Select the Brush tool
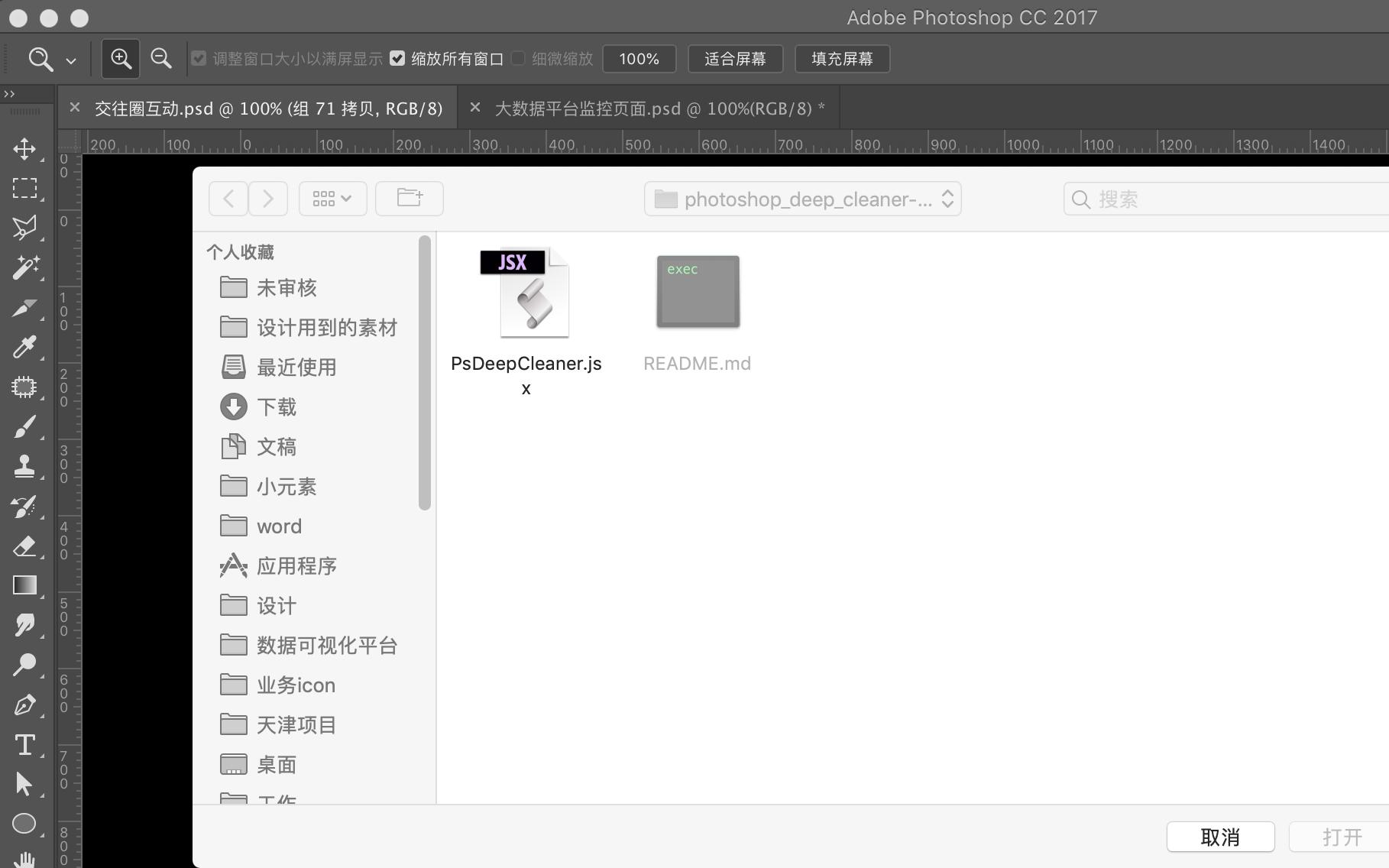Viewport: 1389px width, 868px height. pyautogui.click(x=25, y=426)
